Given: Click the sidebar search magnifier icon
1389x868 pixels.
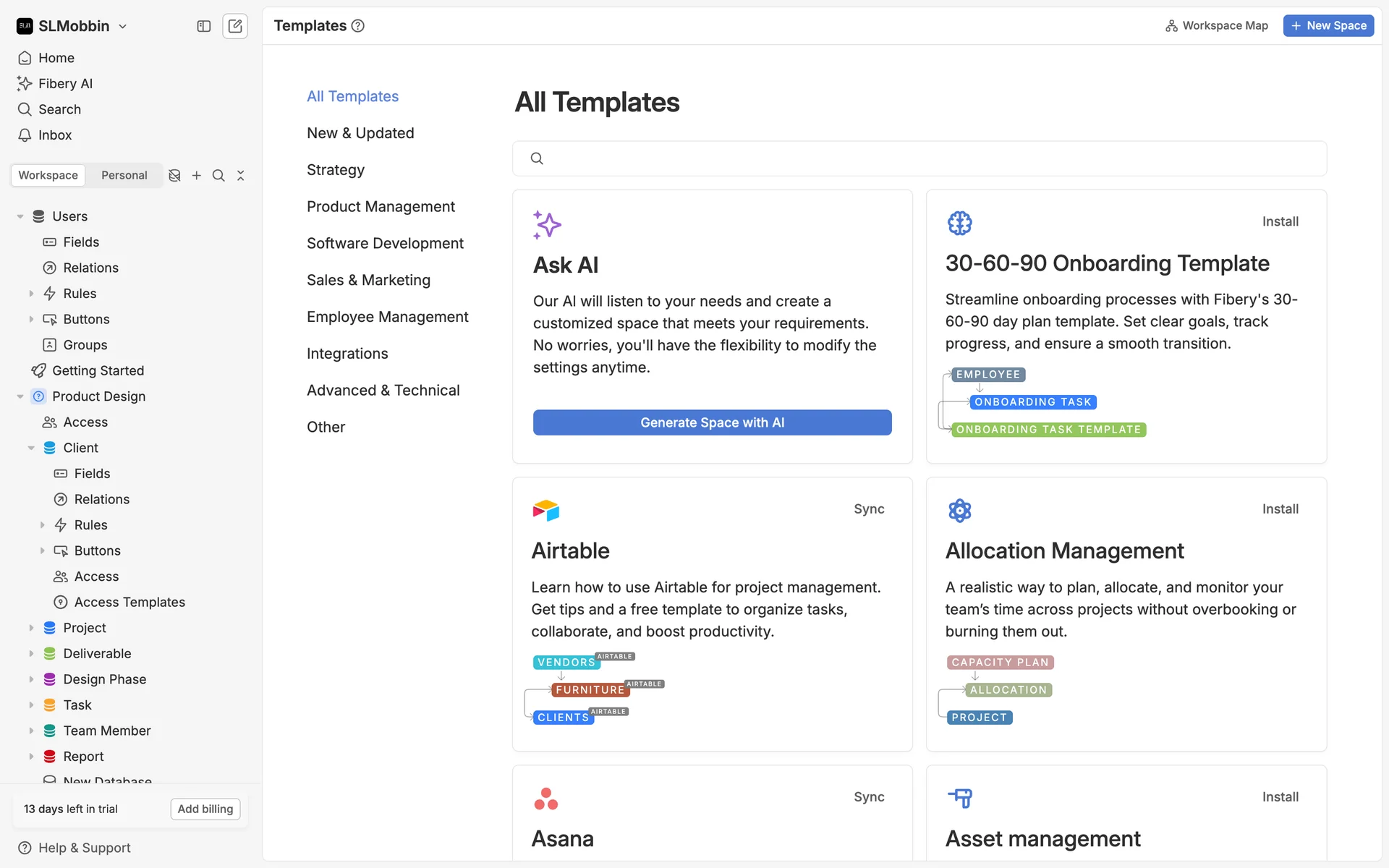Looking at the screenshot, I should tap(218, 175).
